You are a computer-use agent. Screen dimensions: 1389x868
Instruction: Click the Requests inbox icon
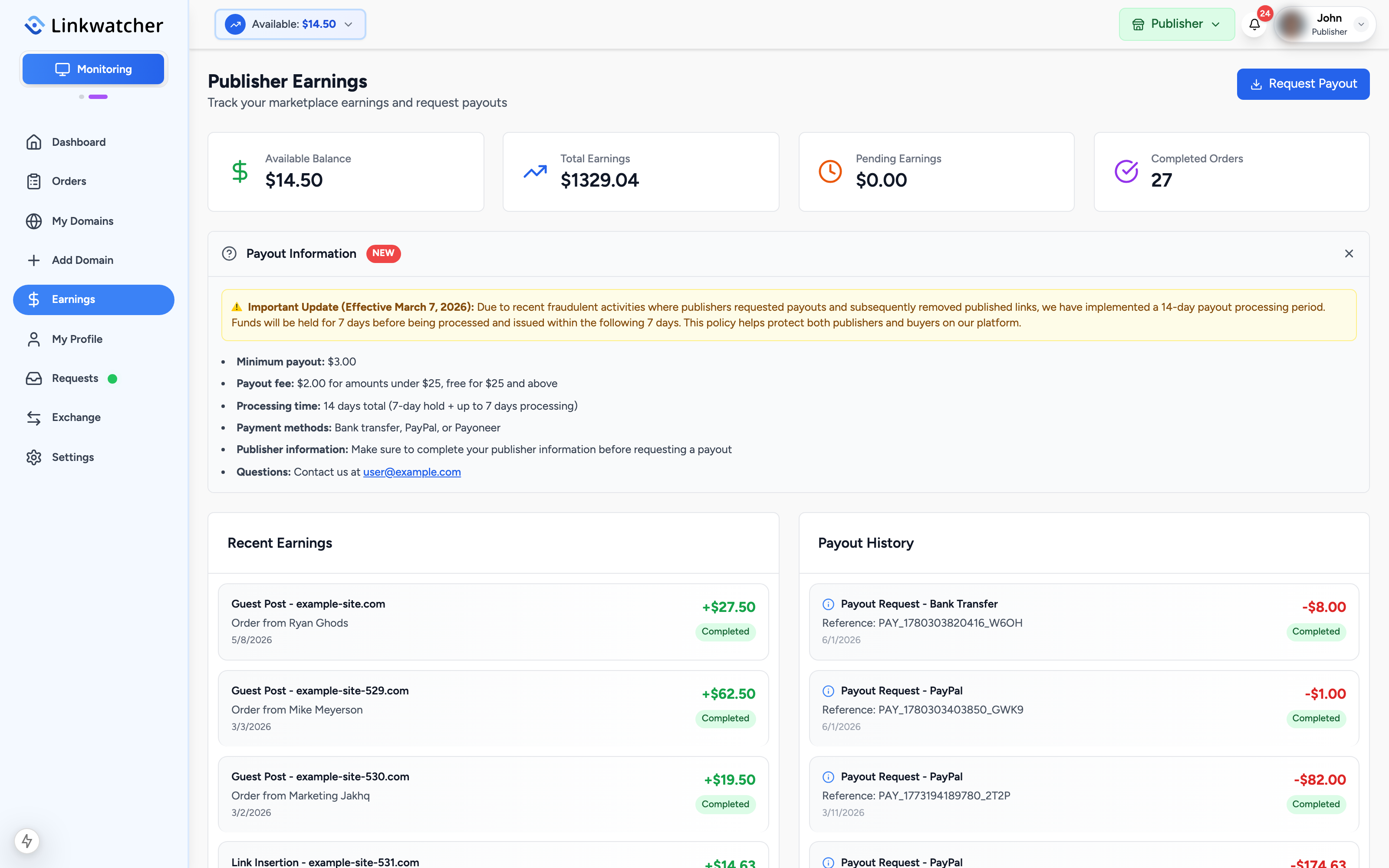34,378
